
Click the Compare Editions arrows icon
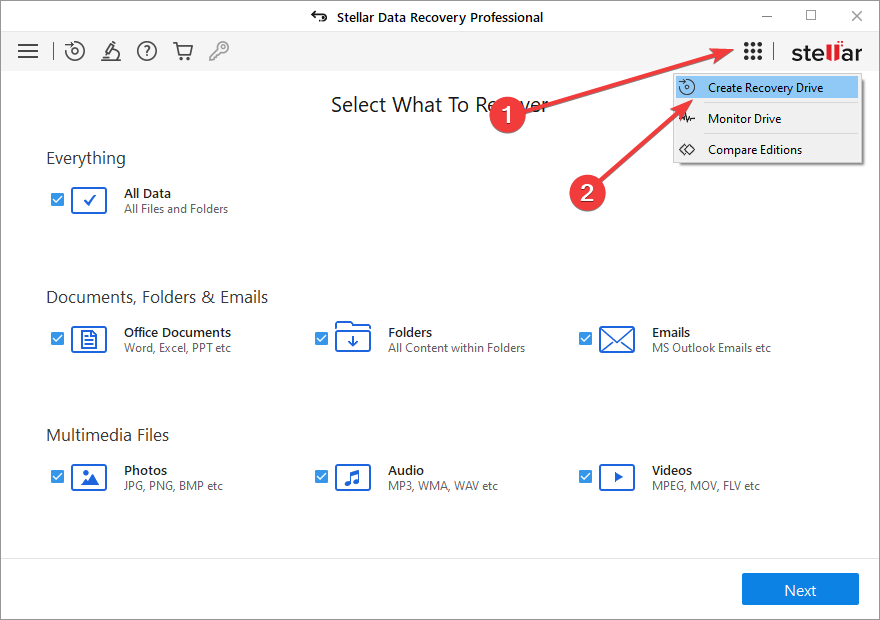click(x=687, y=150)
